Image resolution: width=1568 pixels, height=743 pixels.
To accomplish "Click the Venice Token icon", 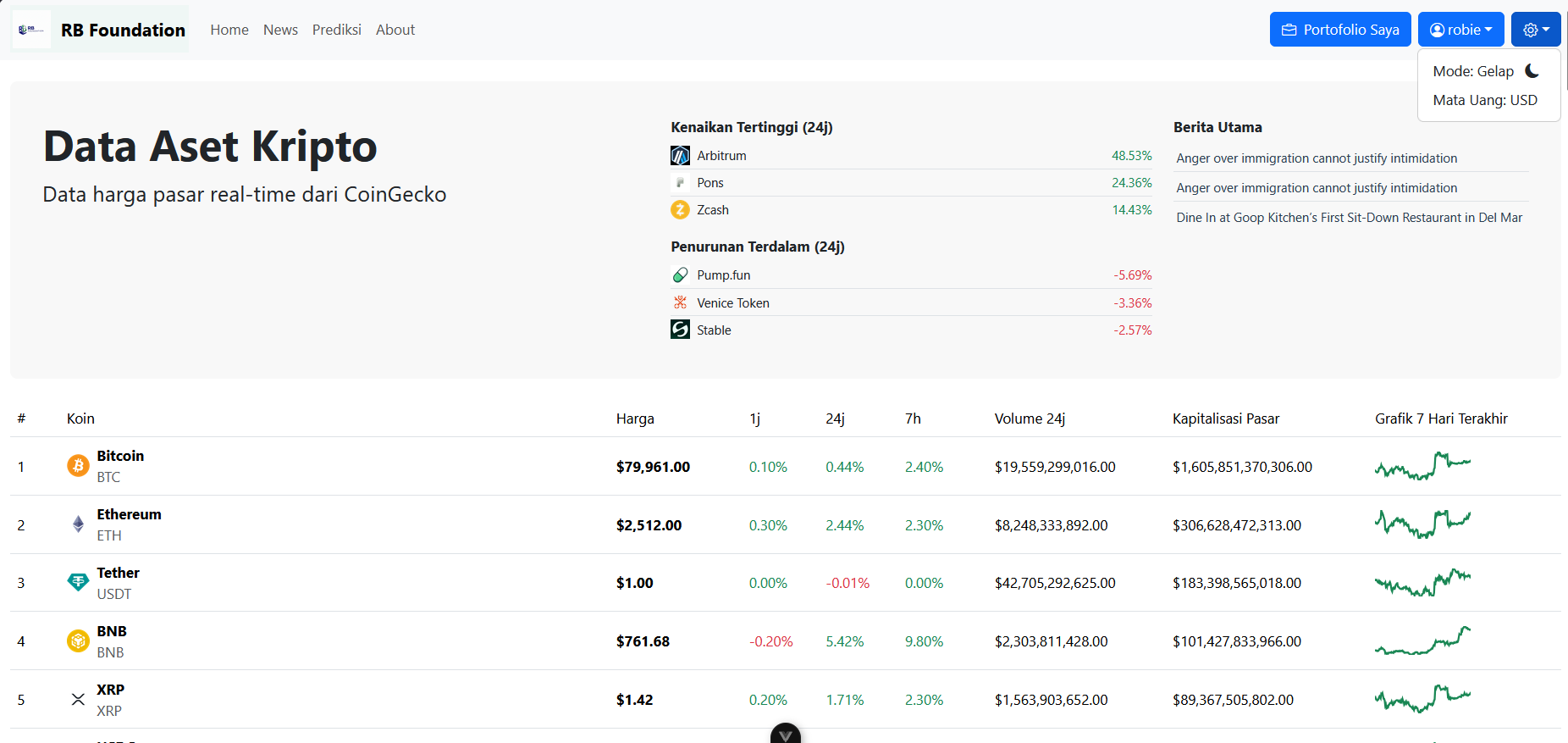I will pos(680,302).
